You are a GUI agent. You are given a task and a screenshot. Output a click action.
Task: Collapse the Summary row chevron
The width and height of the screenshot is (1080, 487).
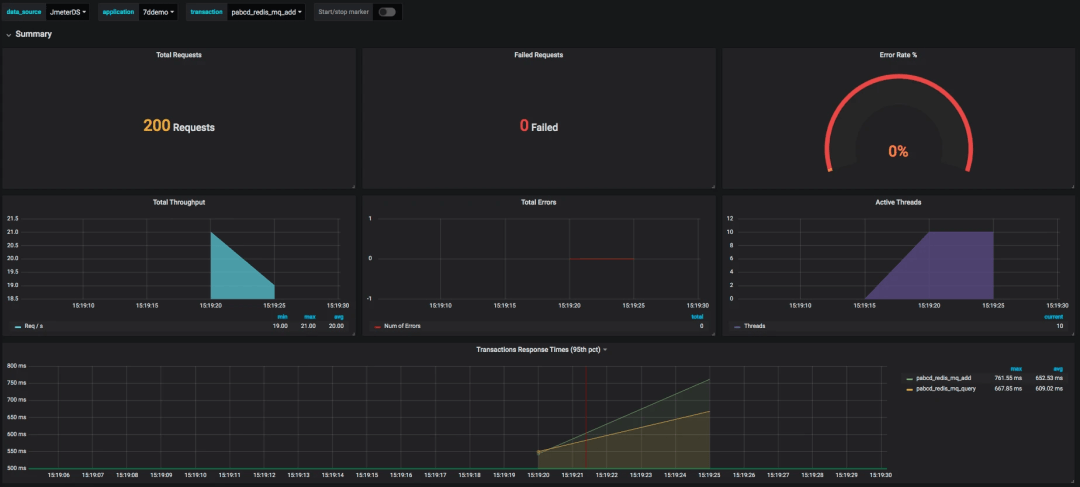point(8,34)
